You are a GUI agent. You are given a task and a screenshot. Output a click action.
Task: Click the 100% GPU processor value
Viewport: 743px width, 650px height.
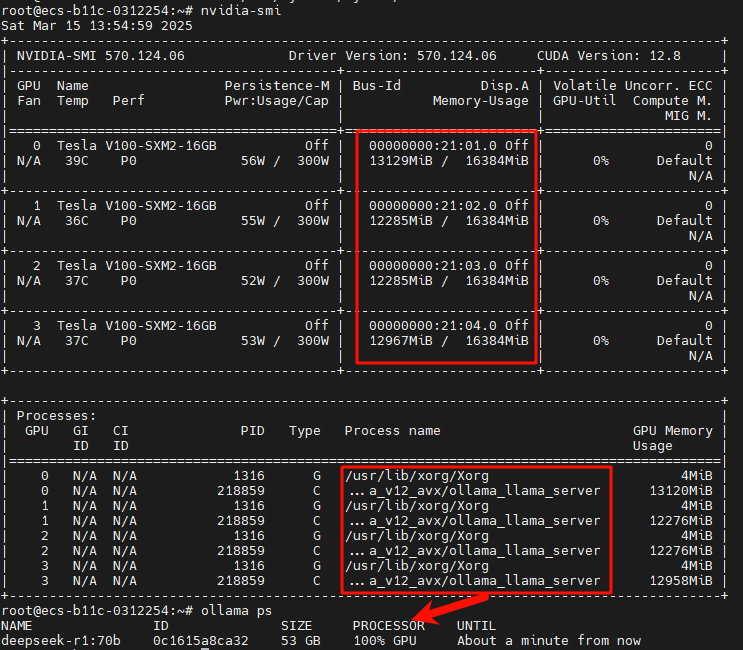tap(384, 640)
